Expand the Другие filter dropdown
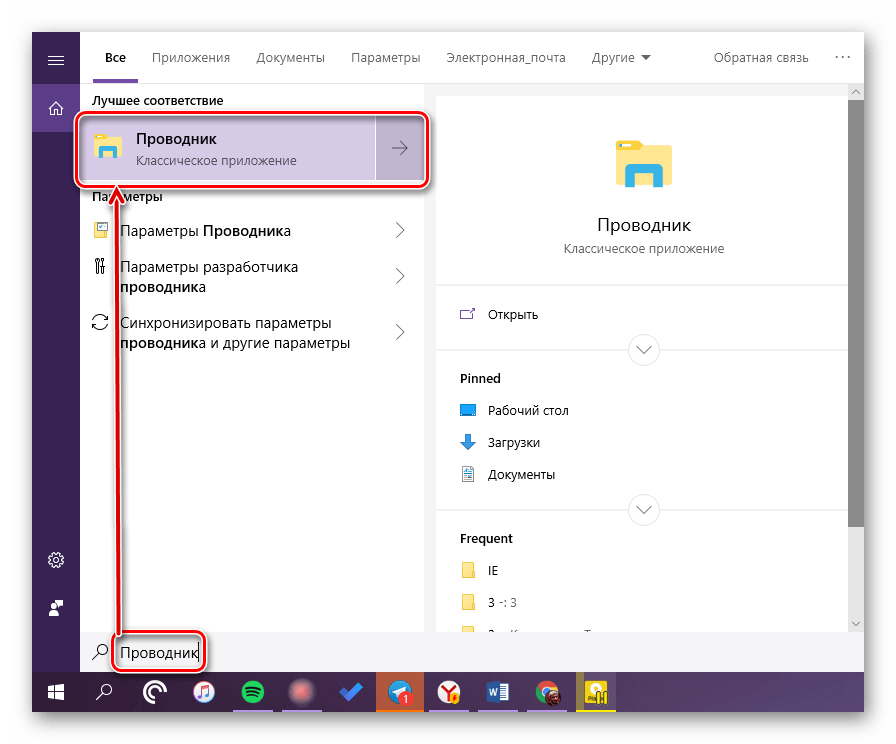Image resolution: width=896 pixels, height=744 pixels. click(x=620, y=58)
